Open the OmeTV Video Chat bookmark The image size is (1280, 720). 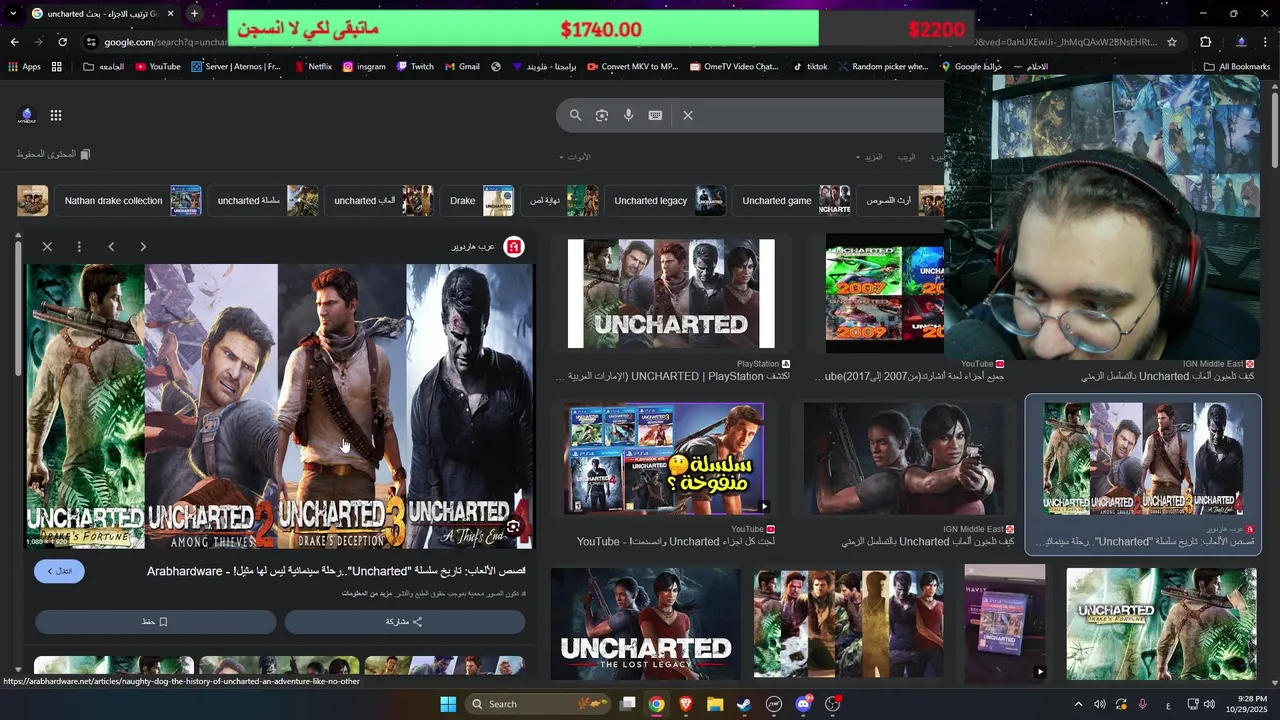(734, 67)
